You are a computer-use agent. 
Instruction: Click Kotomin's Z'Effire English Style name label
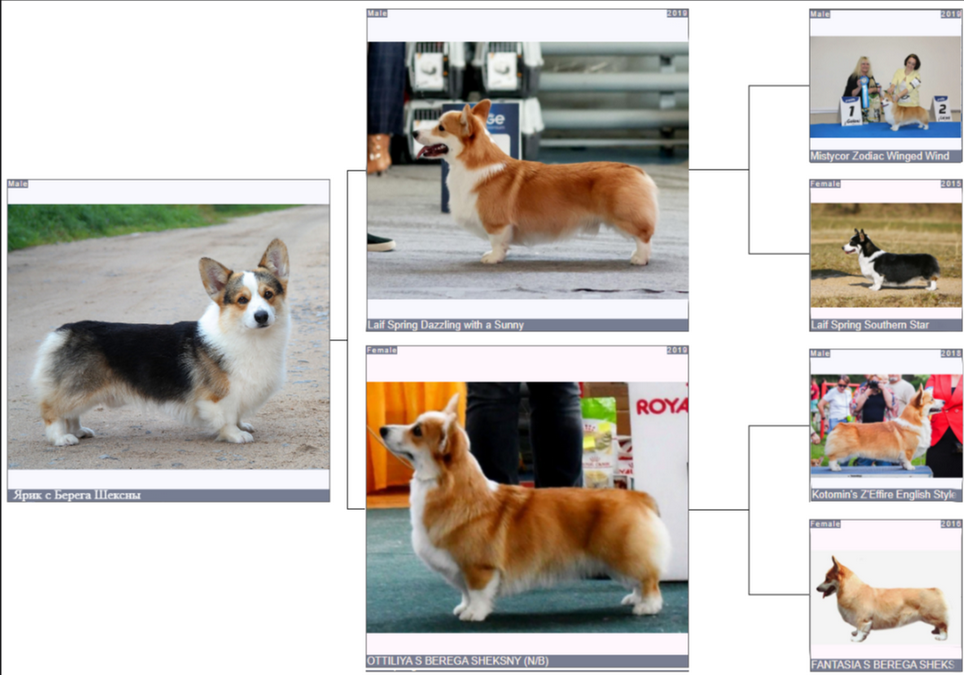[x=884, y=495]
